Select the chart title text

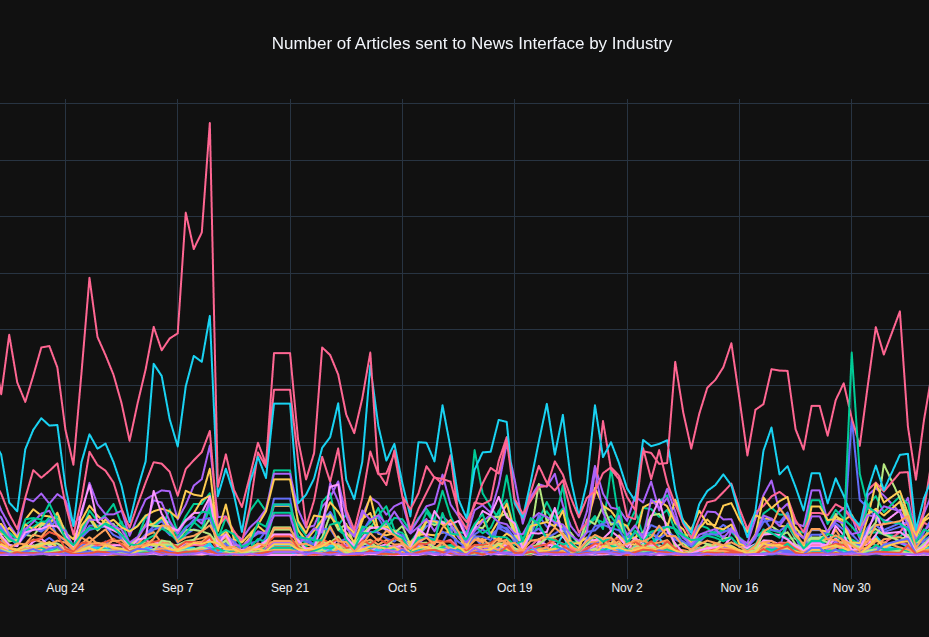(x=471, y=43)
